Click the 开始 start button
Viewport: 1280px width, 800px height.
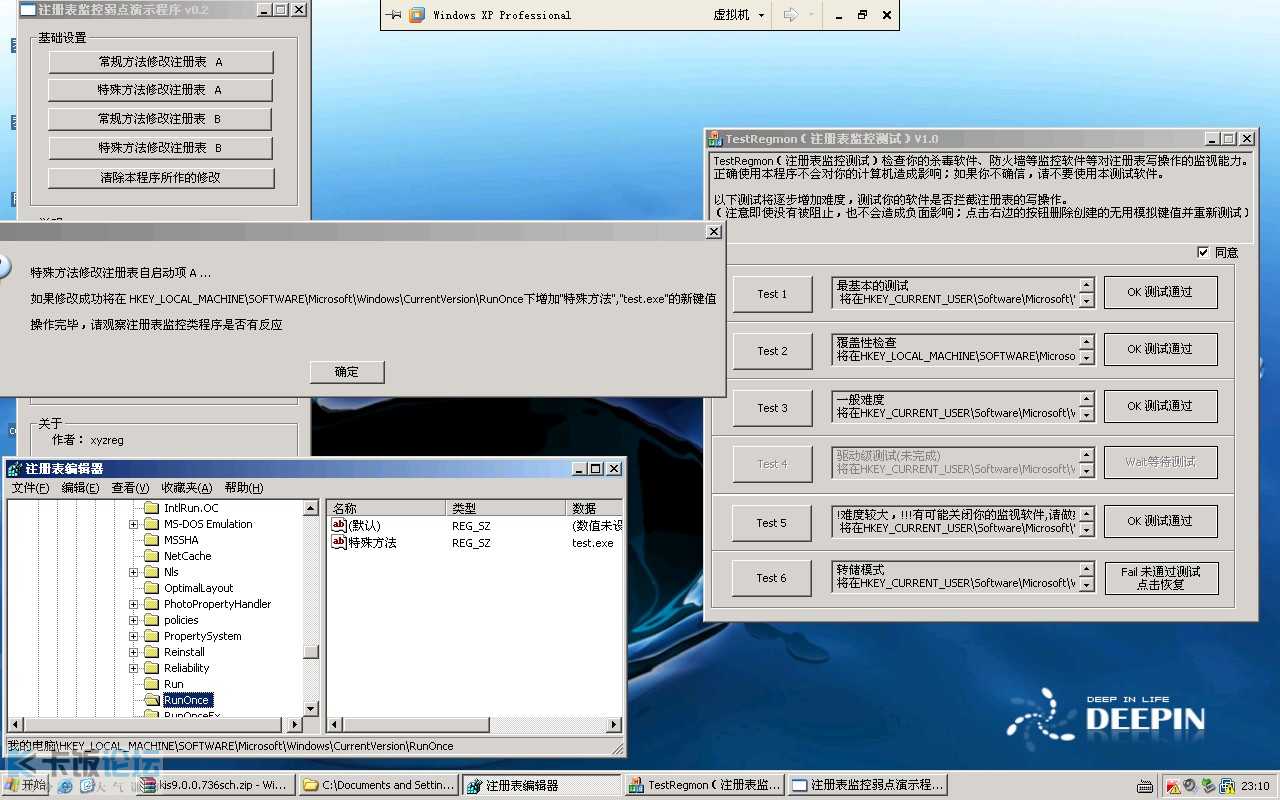point(27,786)
